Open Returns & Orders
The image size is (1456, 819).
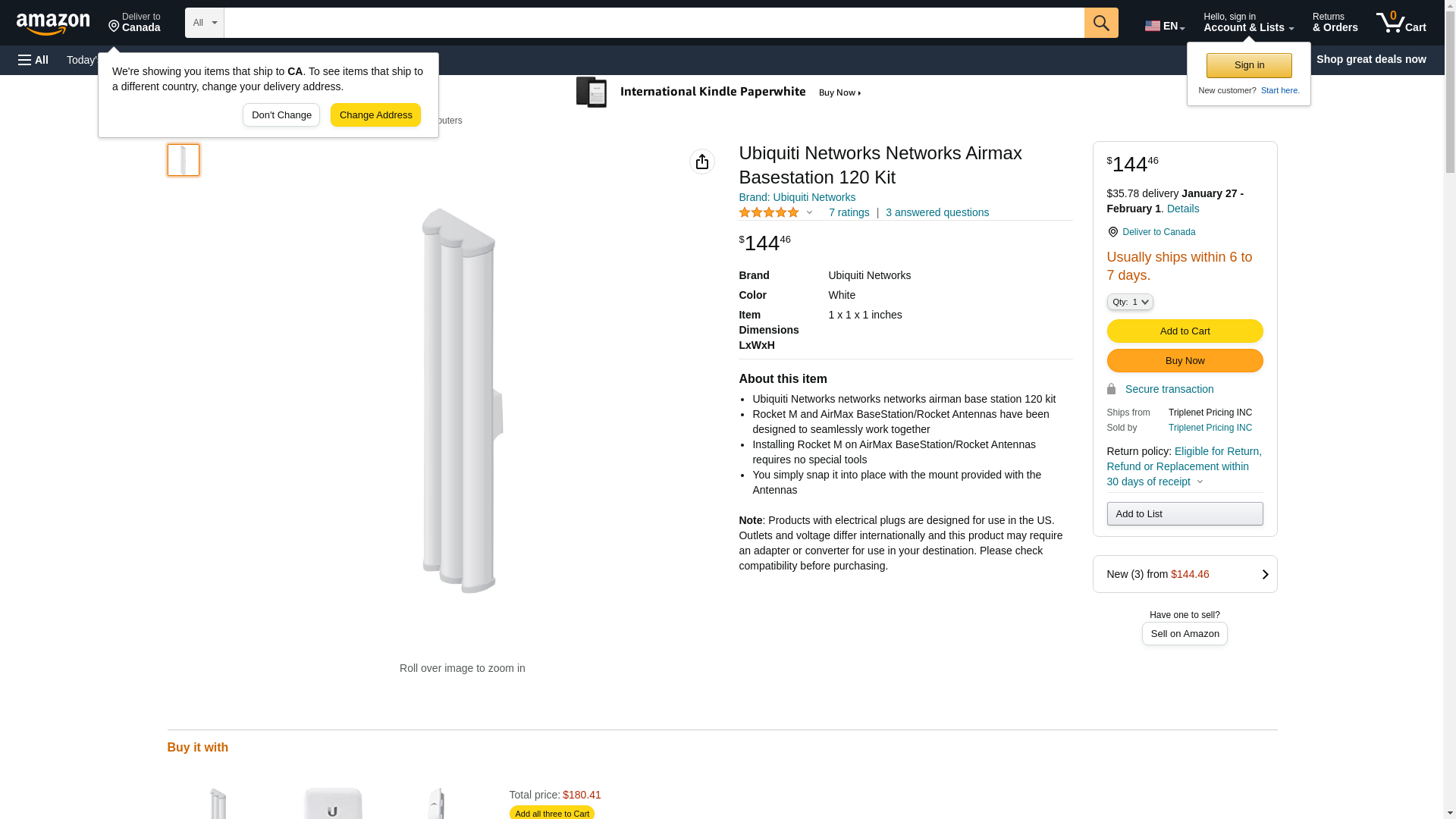tap(1335, 23)
